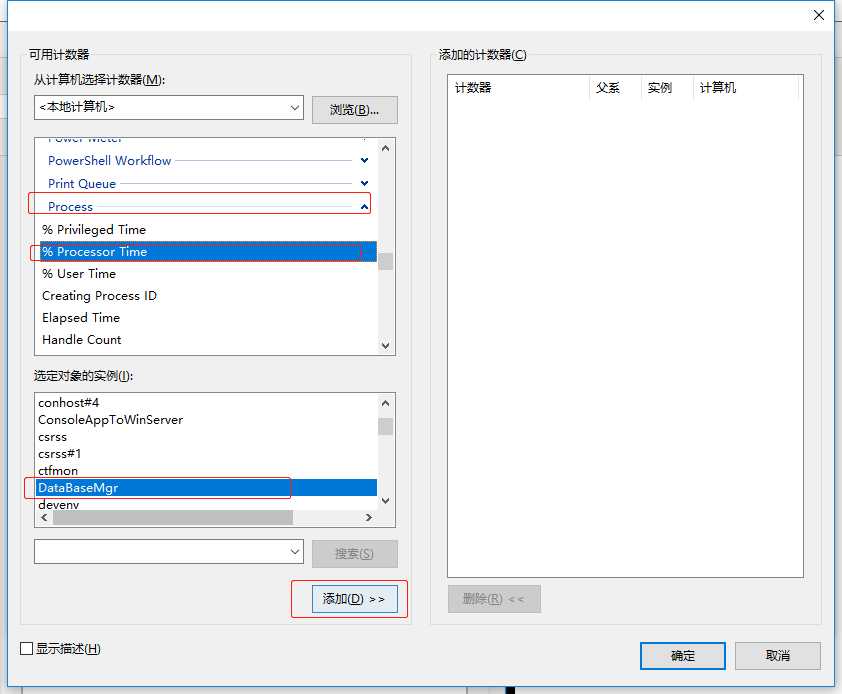Click the 取消 cancel button
The width and height of the screenshot is (842, 694).
[x=778, y=656]
